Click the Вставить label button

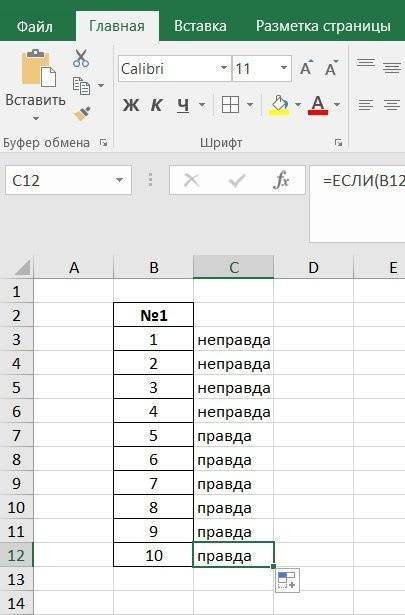[35, 100]
